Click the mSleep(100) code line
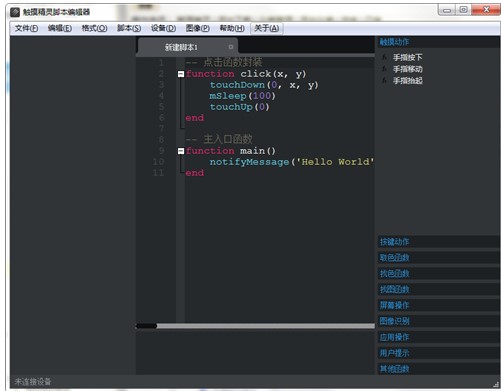This screenshot has width=501, height=391. 242,96
